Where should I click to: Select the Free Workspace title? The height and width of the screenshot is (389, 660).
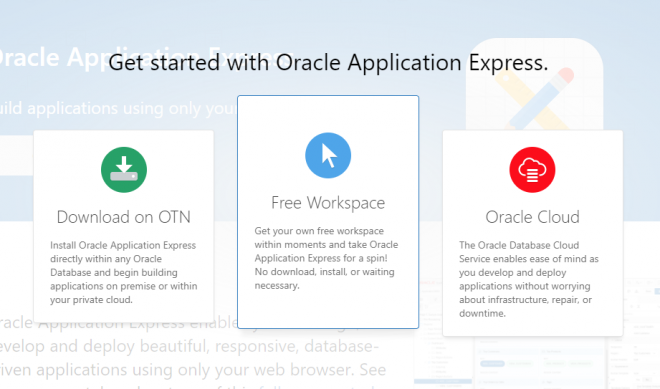[328, 203]
